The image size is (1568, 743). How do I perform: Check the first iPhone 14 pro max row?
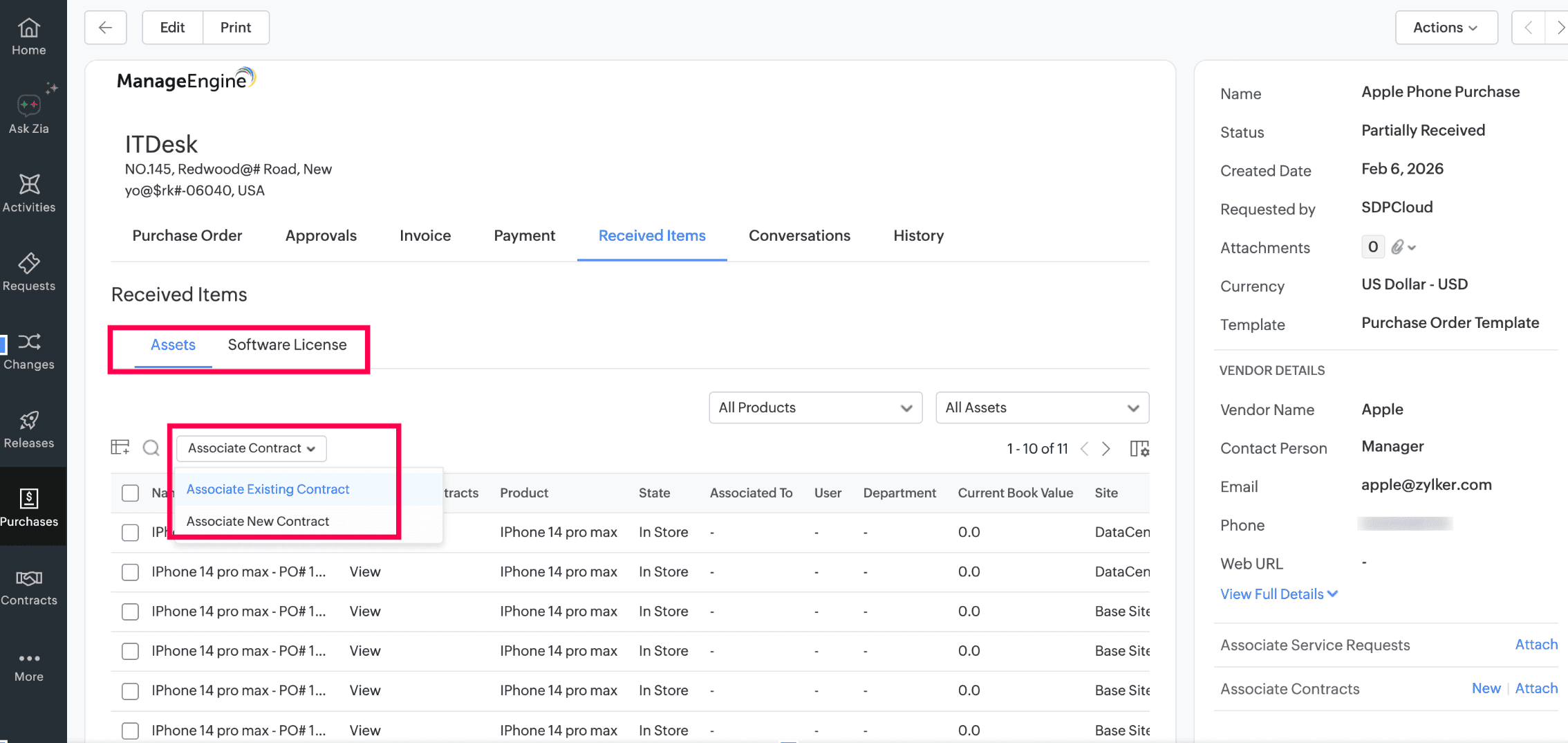pos(130,532)
